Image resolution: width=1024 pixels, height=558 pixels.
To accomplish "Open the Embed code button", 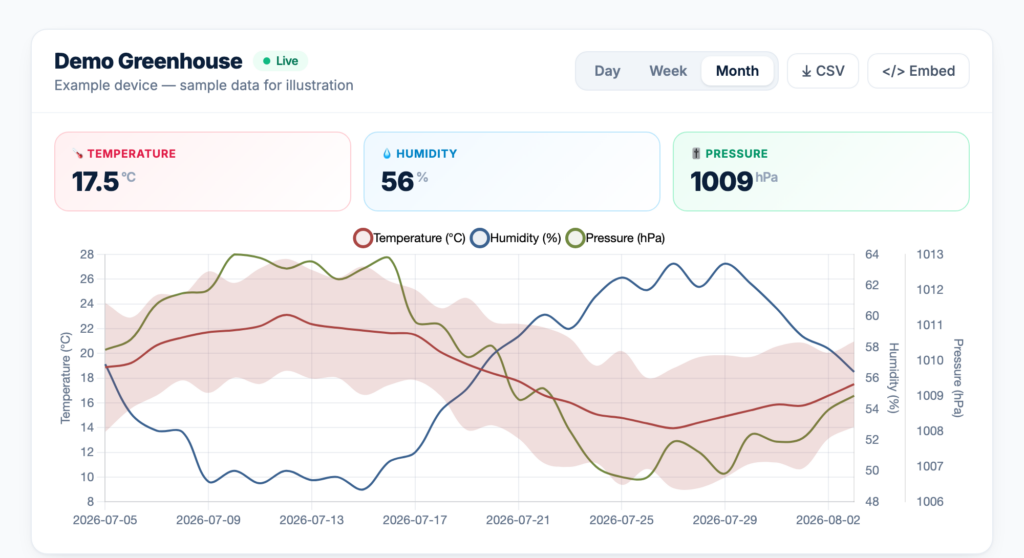I will click(x=918, y=71).
